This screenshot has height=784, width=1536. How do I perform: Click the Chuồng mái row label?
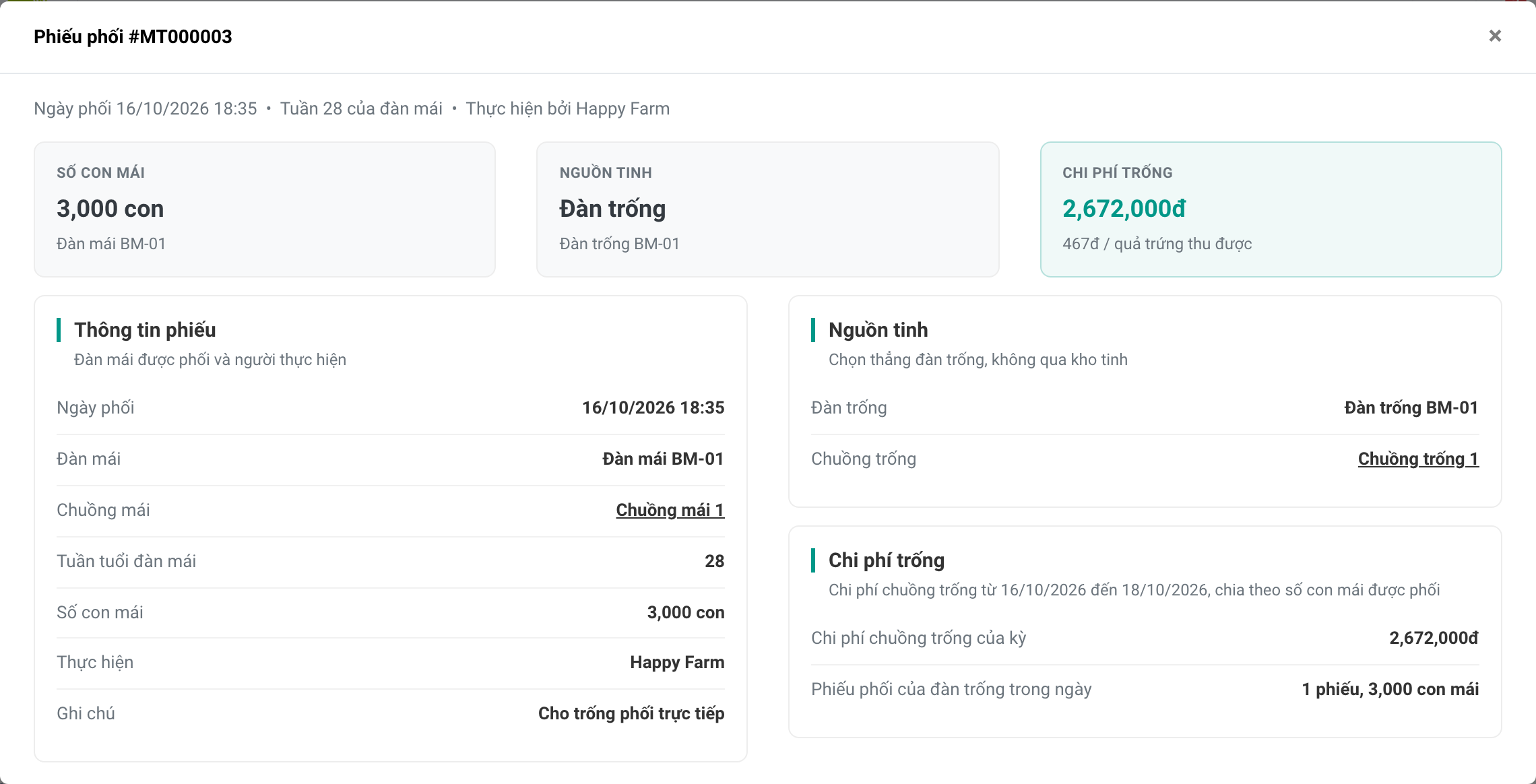(x=103, y=510)
